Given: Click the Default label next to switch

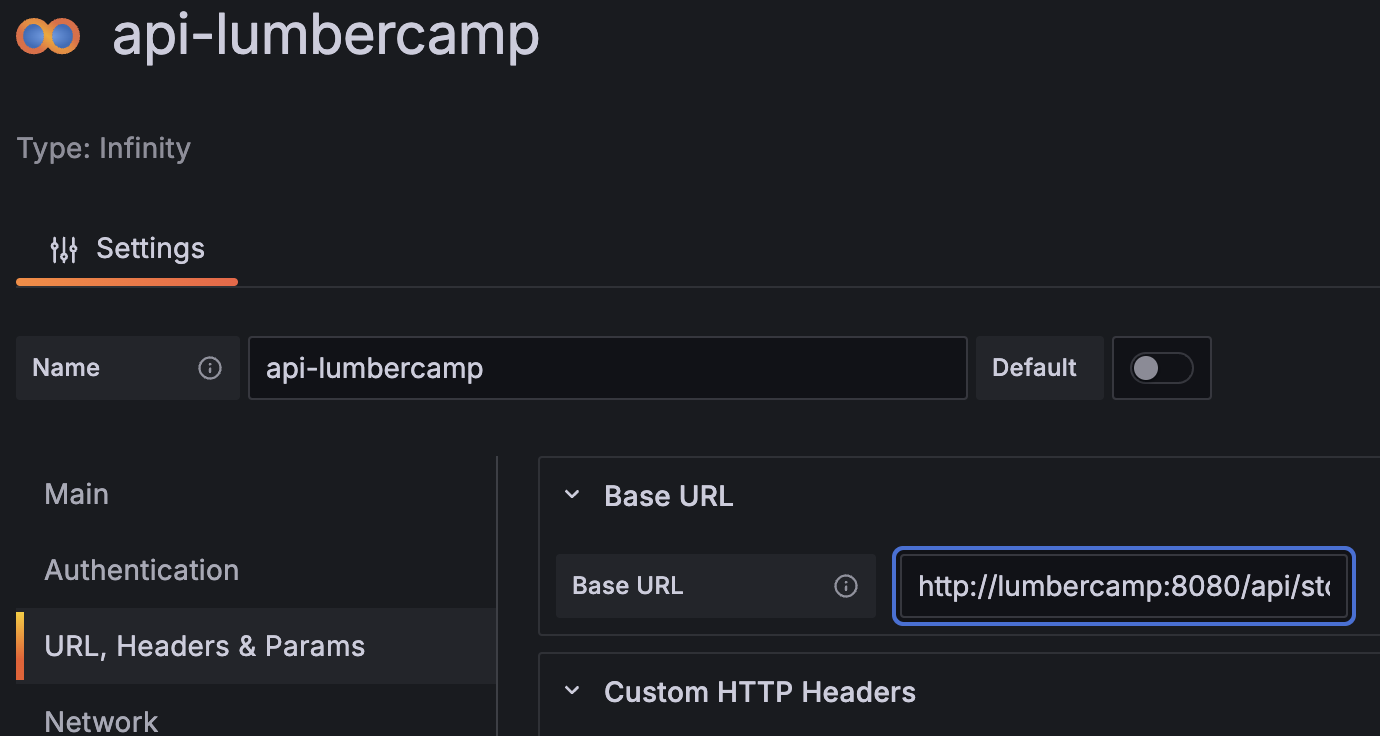Looking at the screenshot, I should 1034,368.
